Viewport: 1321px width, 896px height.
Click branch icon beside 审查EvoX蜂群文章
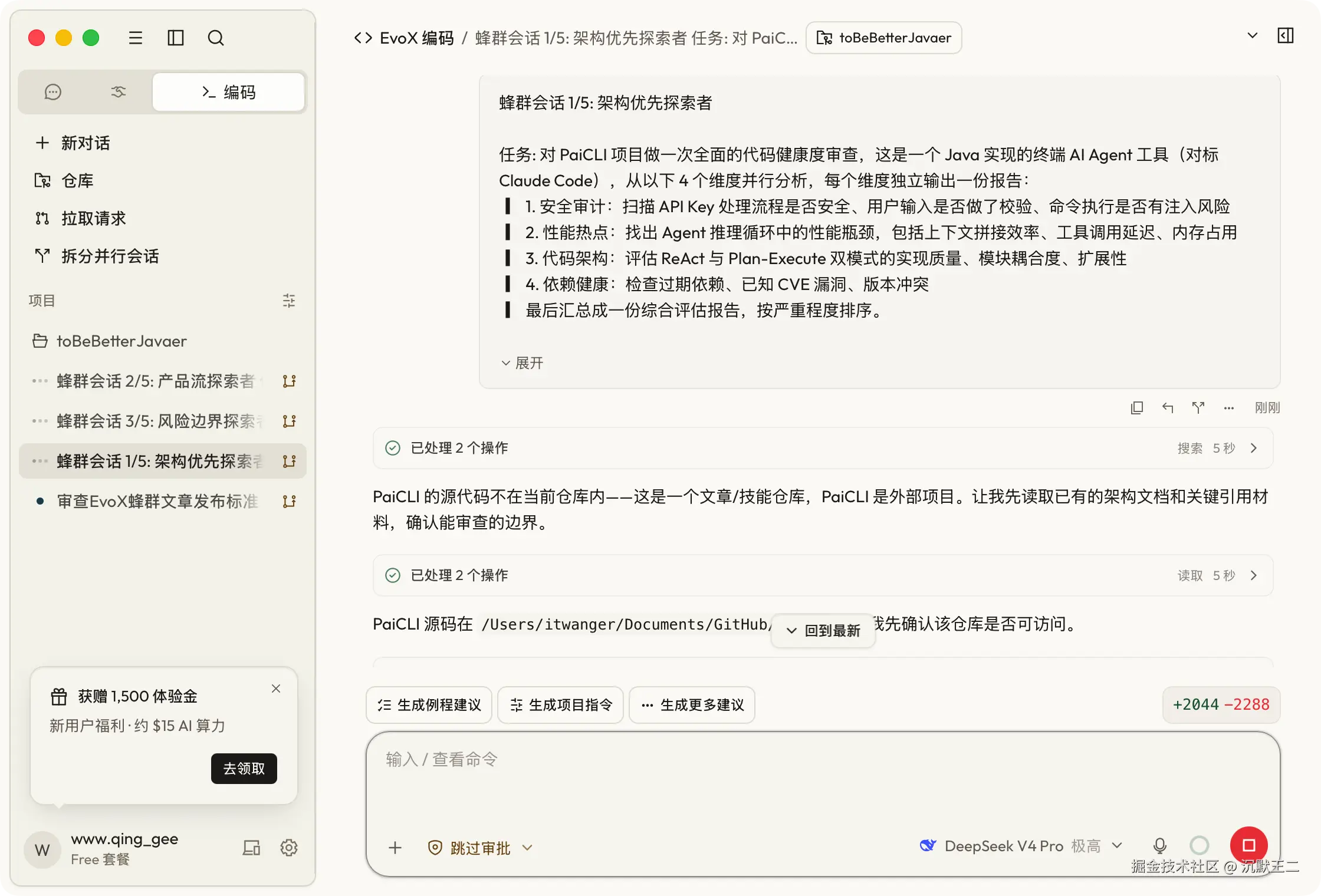coord(289,501)
